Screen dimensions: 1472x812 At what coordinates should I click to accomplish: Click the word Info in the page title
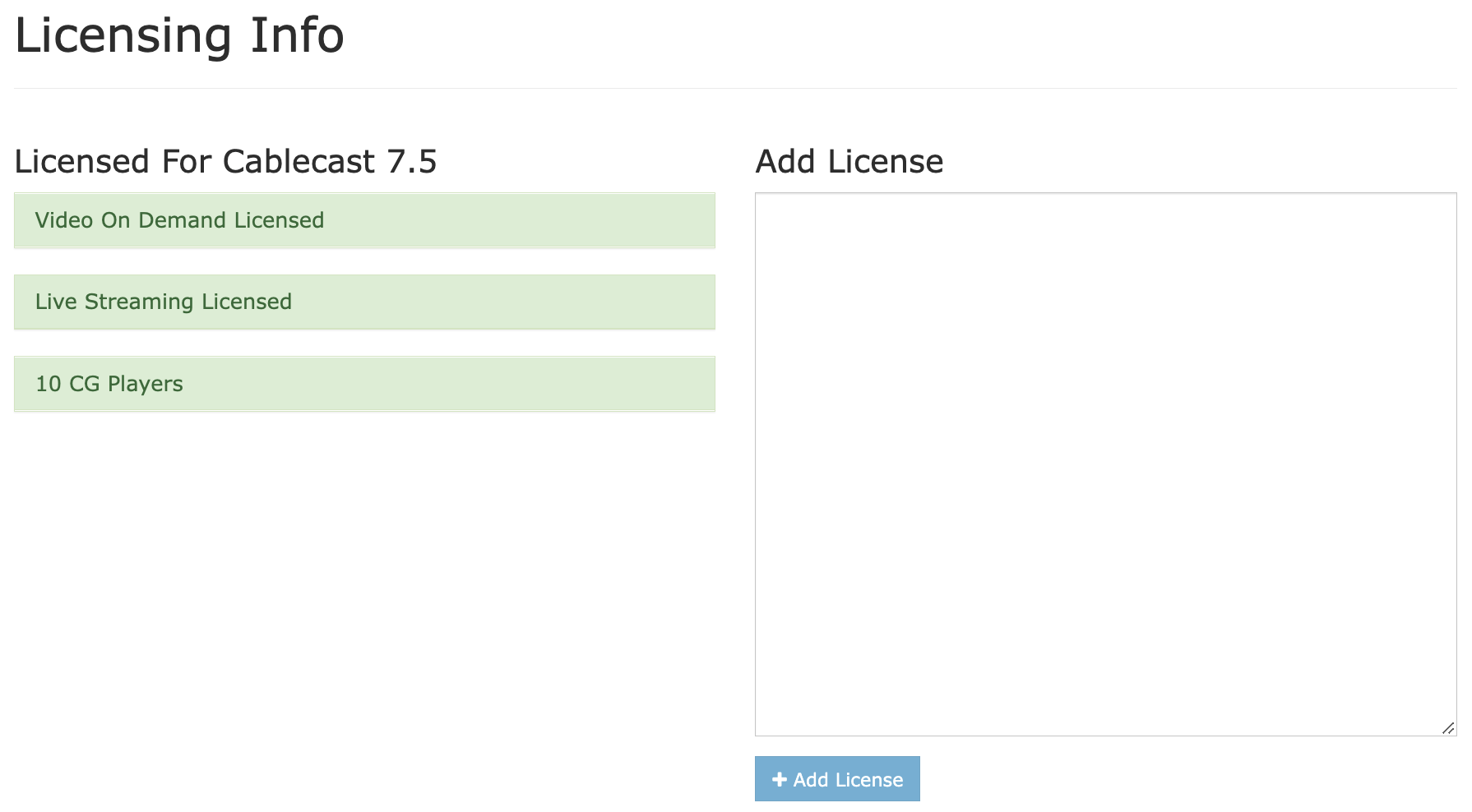[297, 36]
